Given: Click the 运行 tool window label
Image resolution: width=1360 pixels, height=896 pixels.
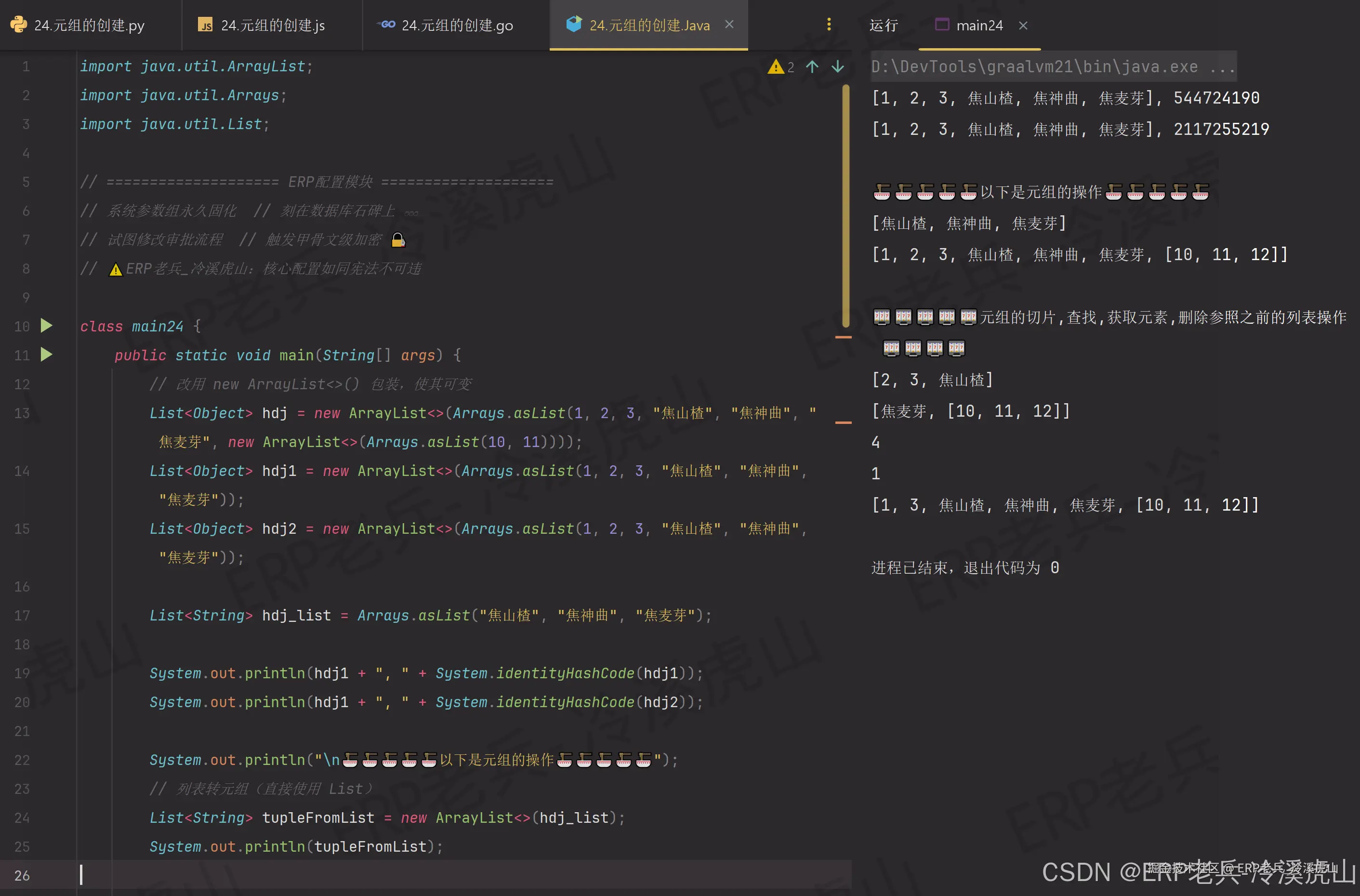Looking at the screenshot, I should 884,26.
